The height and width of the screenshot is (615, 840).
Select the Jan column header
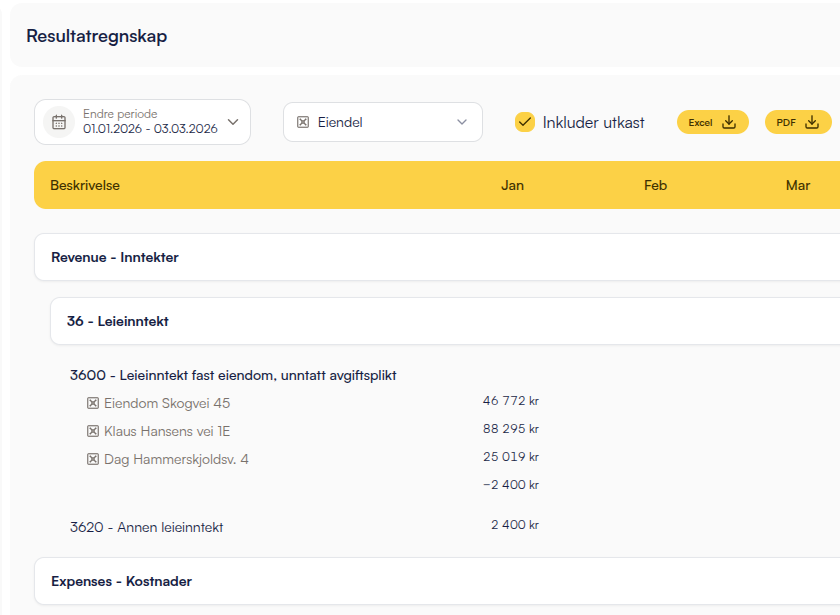513,185
